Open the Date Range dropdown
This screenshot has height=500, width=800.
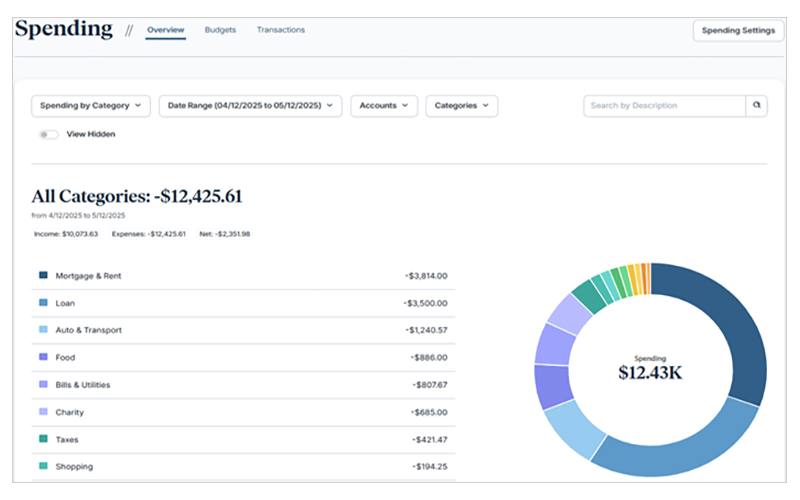click(250, 105)
